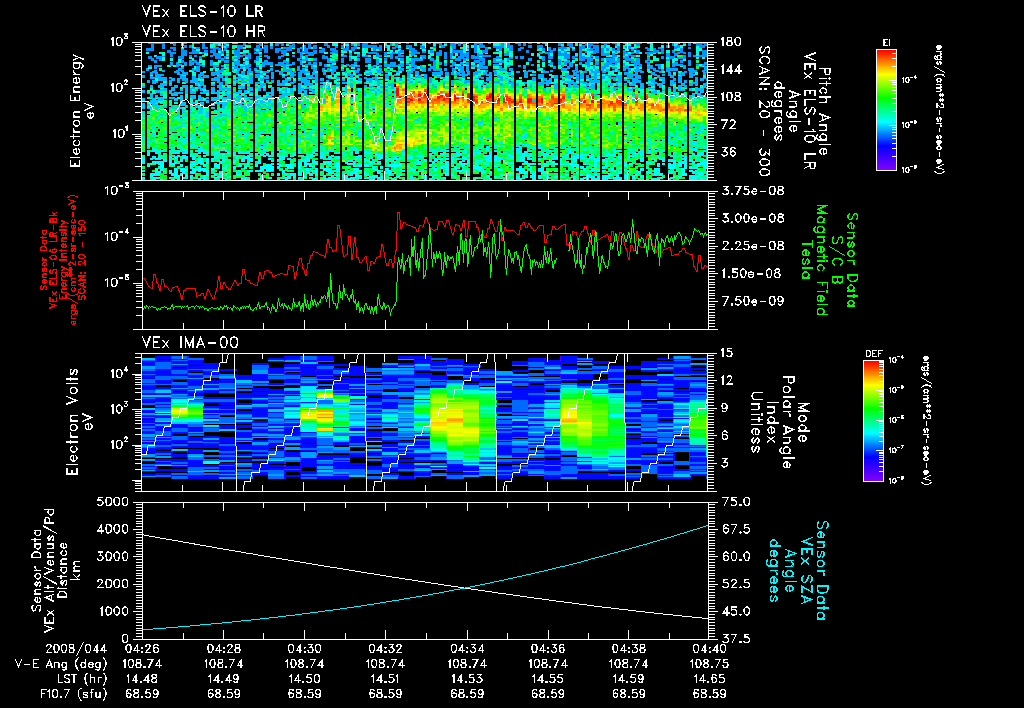Click the 'V-E Ang (deg)' row label

point(61,664)
